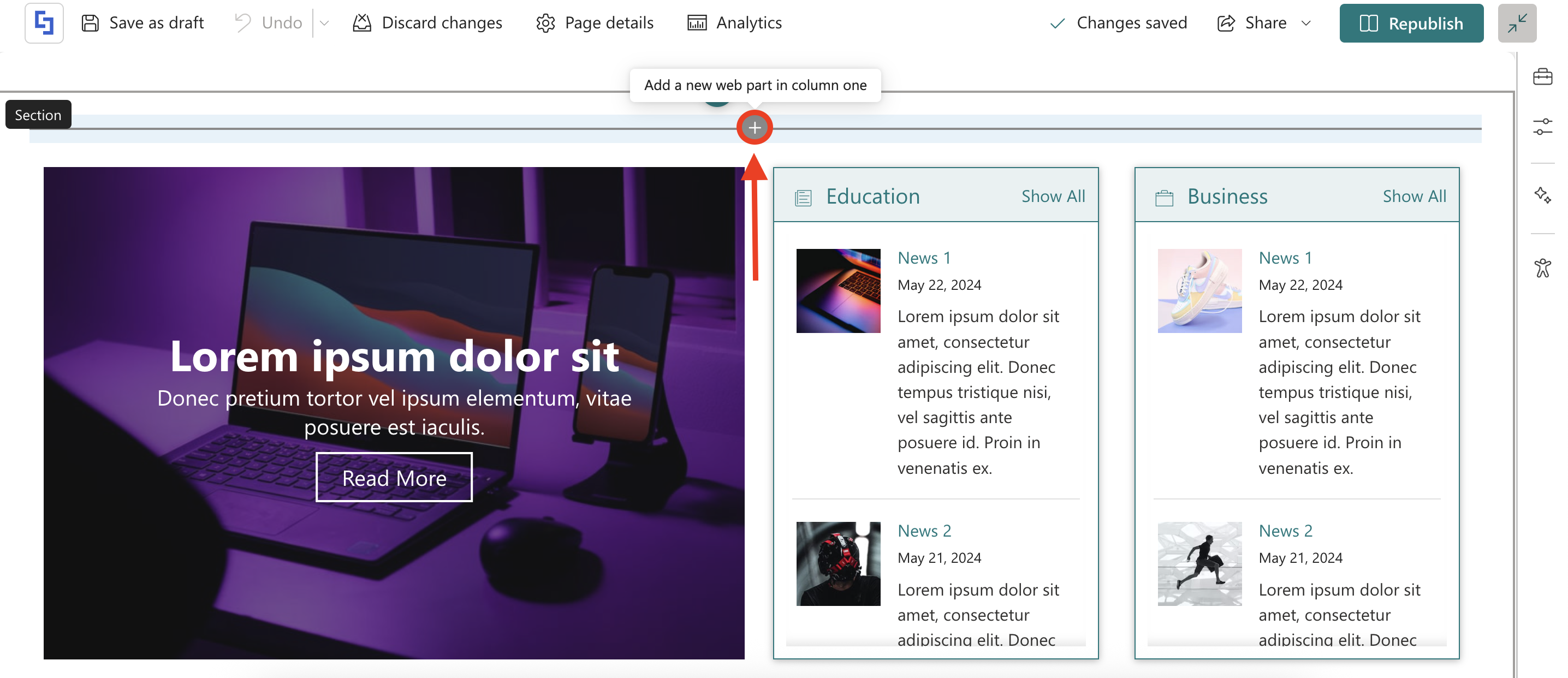Open Business News 2 headline link
The width and height of the screenshot is (1568, 678).
1285,531
